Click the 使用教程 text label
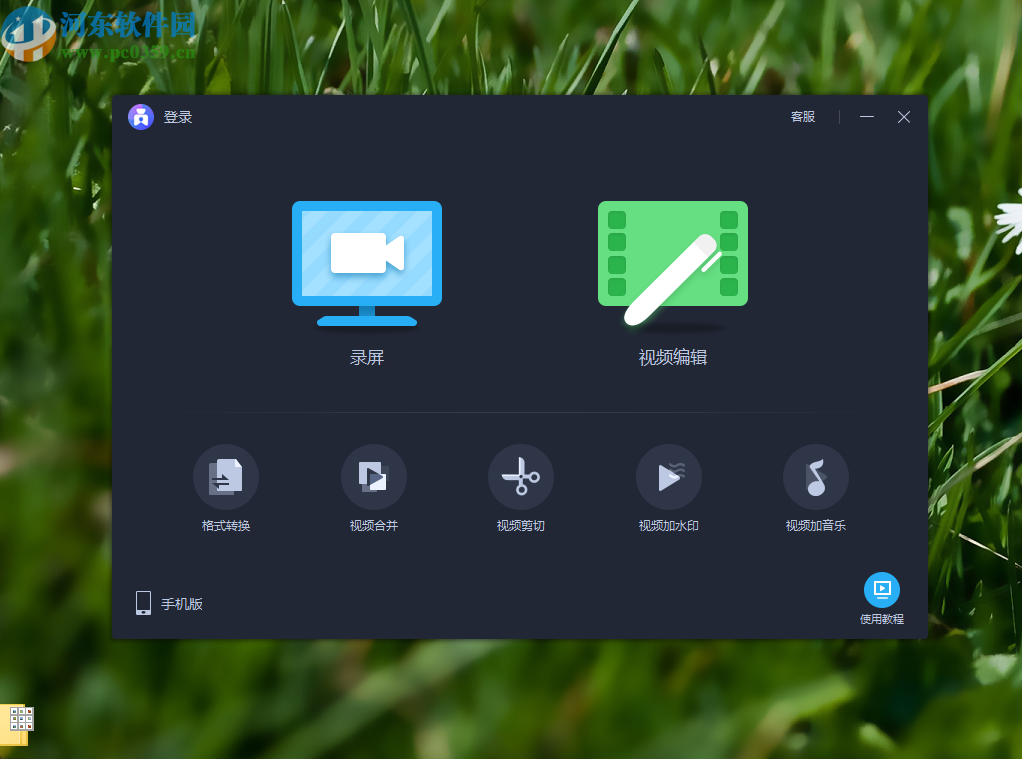Image resolution: width=1022 pixels, height=759 pixels. [x=882, y=619]
